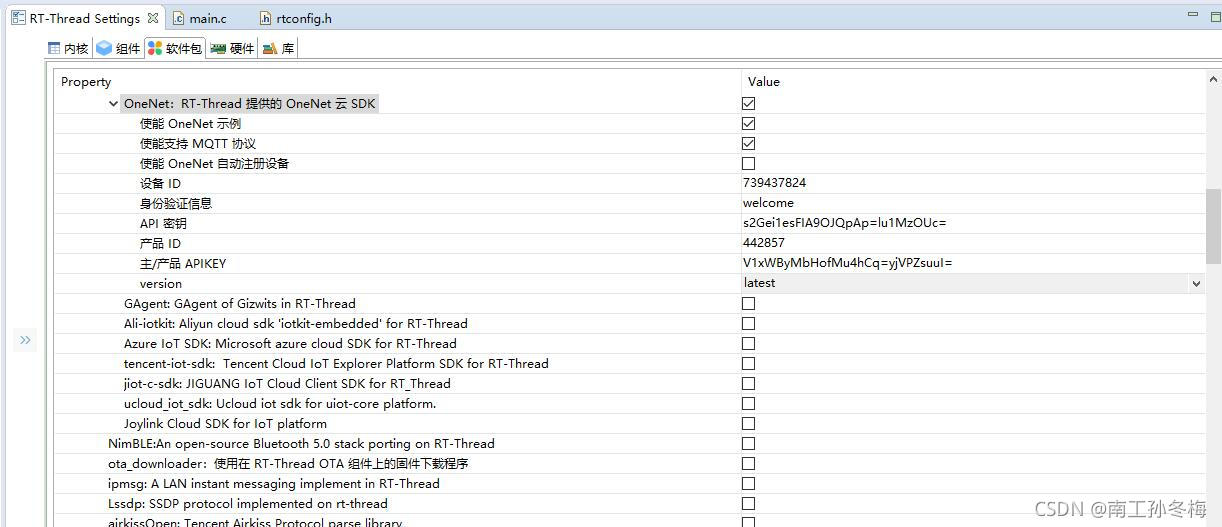Click the scrollbar up arrow
The width and height of the screenshot is (1222, 527).
[1214, 79]
